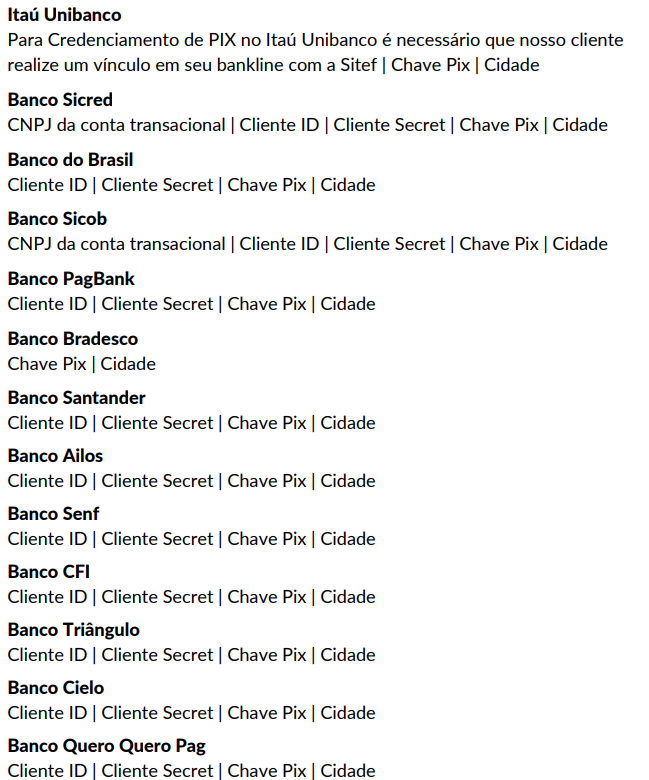649x780 pixels.
Task: Click 'Cliente ID' under Banco Cielo
Action: (47, 713)
